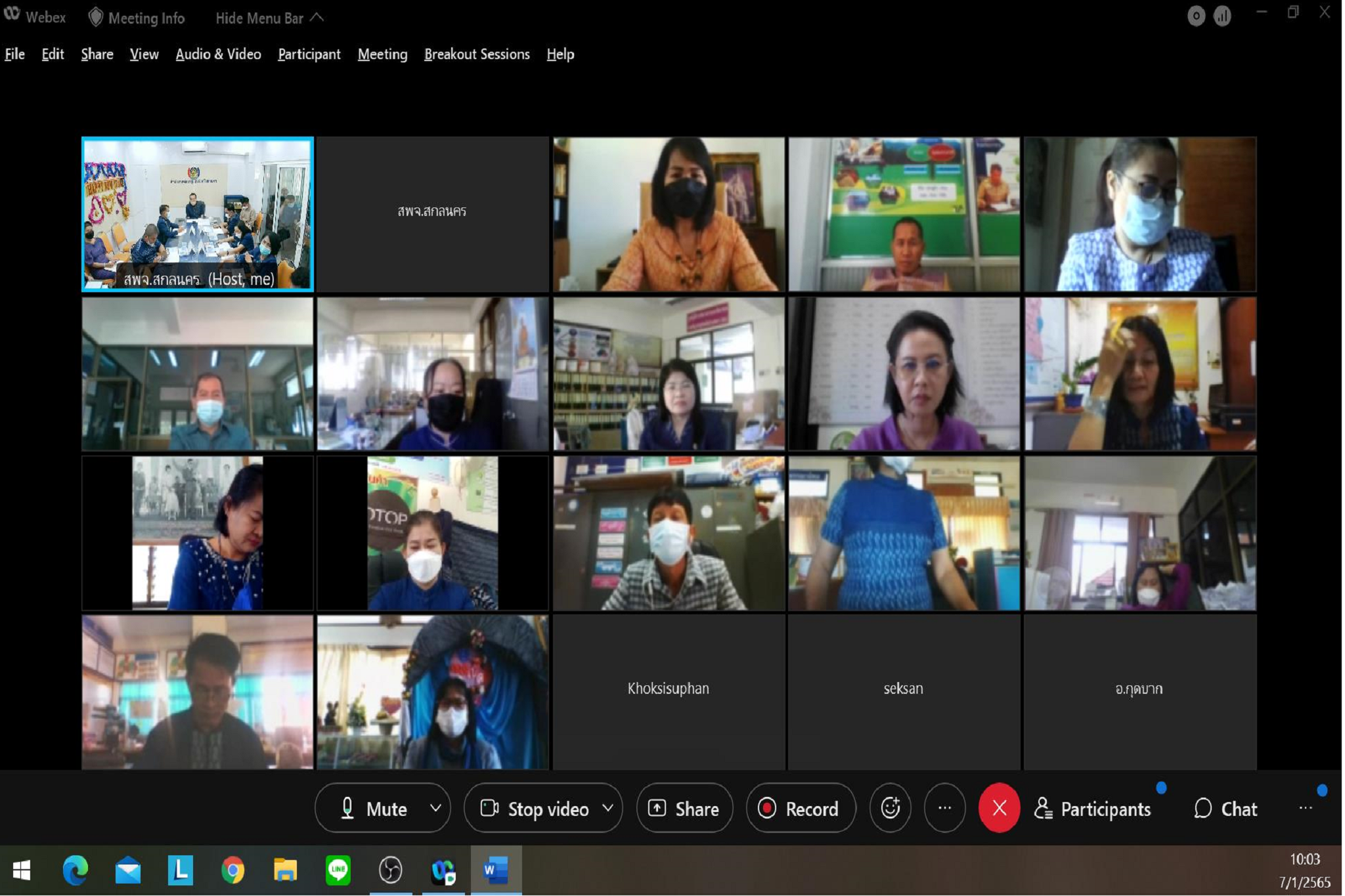This screenshot has height=896, width=1345.
Task: Open the blue L app in taskbar
Action: coord(180,870)
